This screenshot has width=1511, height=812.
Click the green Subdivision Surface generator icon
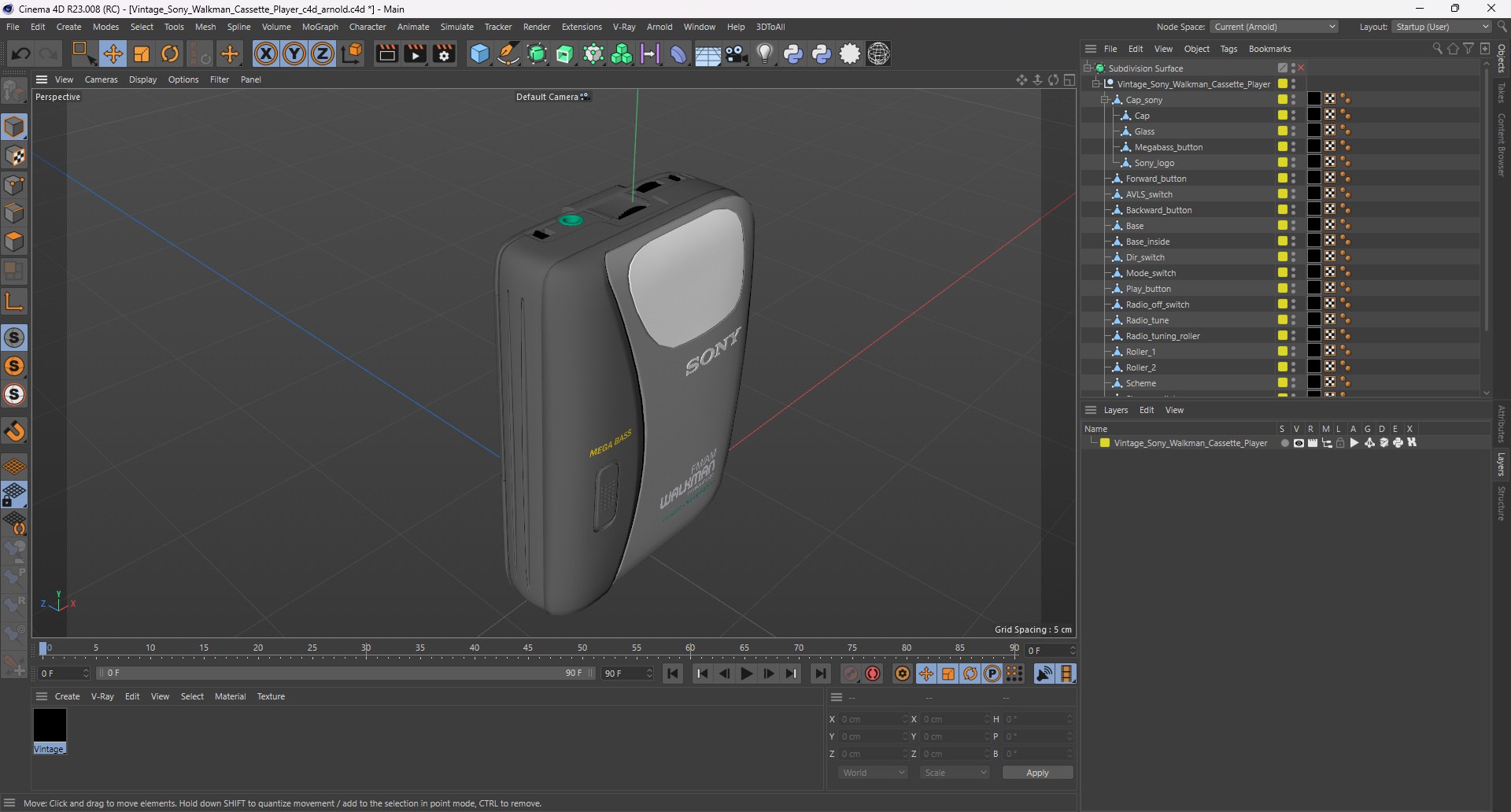coord(537,54)
